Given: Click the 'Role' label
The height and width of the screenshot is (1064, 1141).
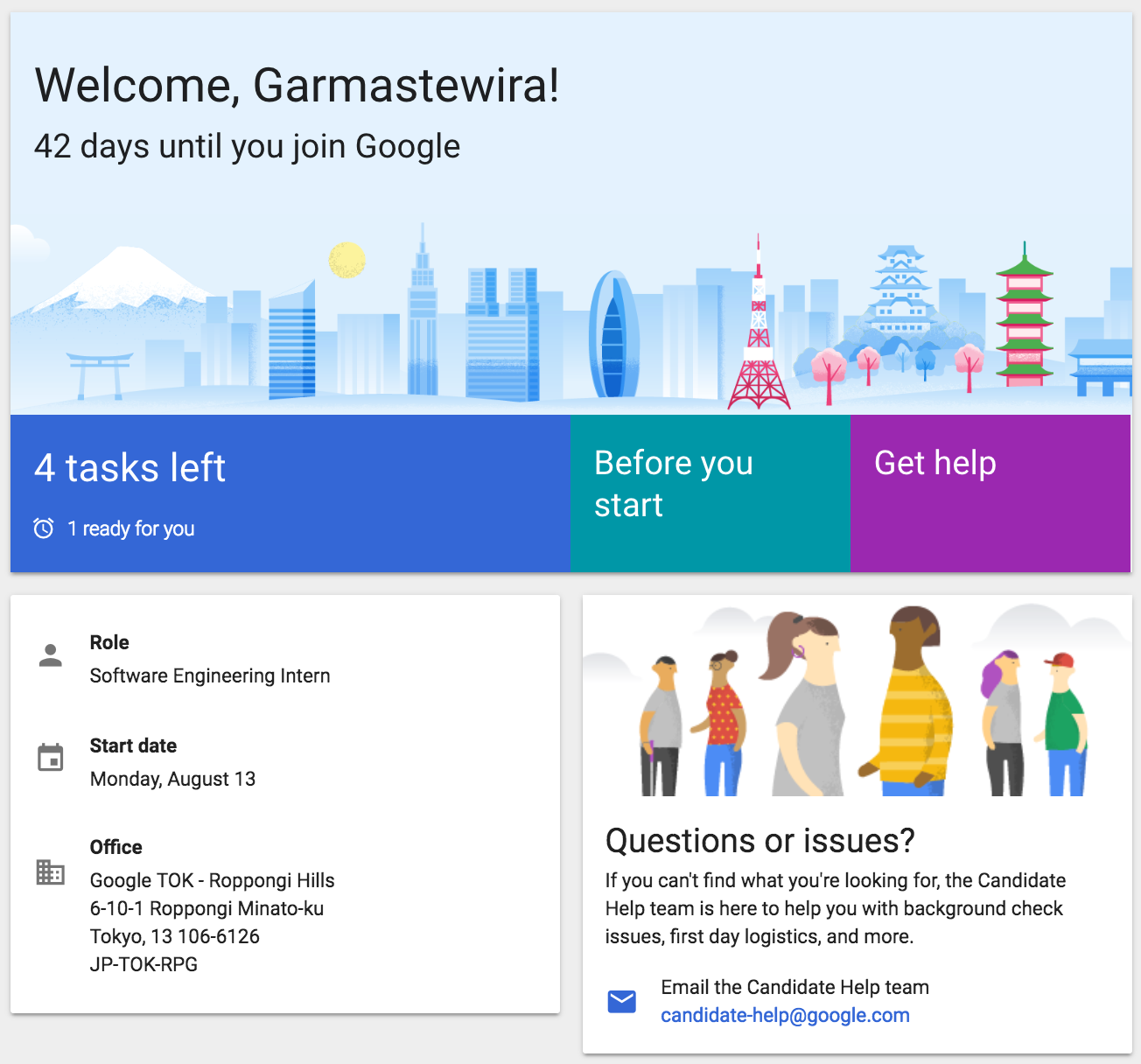Looking at the screenshot, I should tap(109, 642).
